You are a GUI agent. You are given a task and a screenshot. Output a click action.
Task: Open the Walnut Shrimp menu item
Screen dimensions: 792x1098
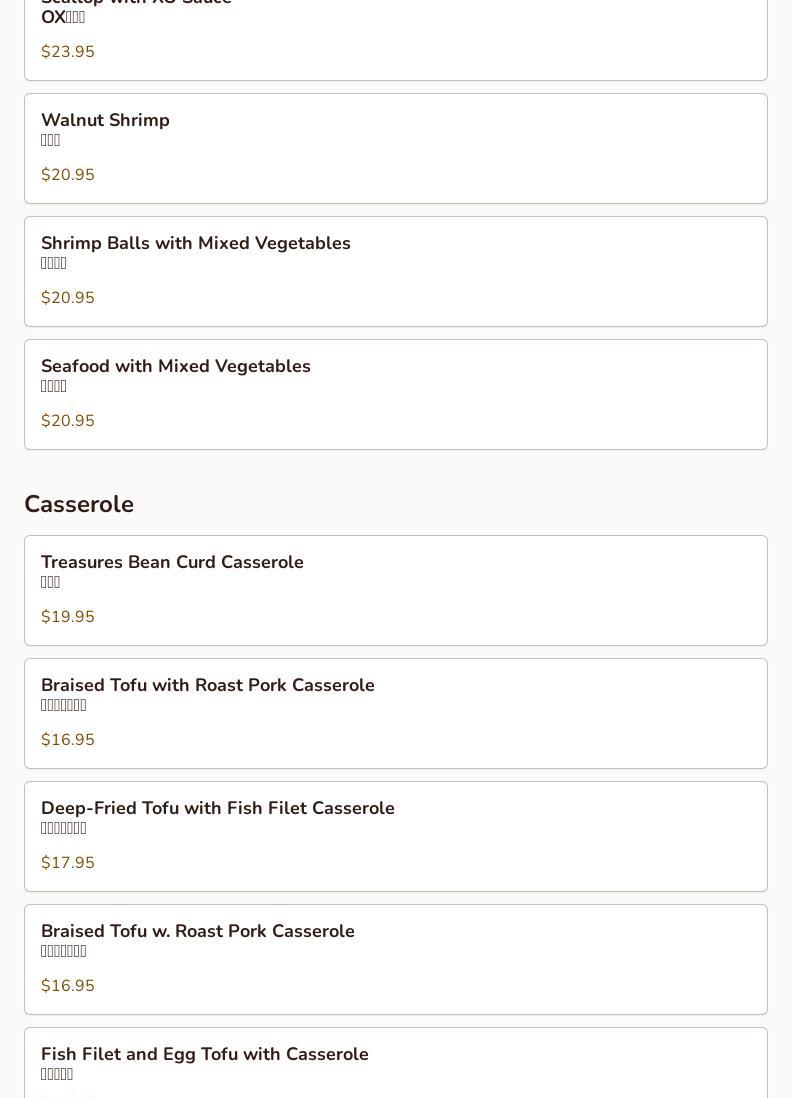click(x=105, y=121)
